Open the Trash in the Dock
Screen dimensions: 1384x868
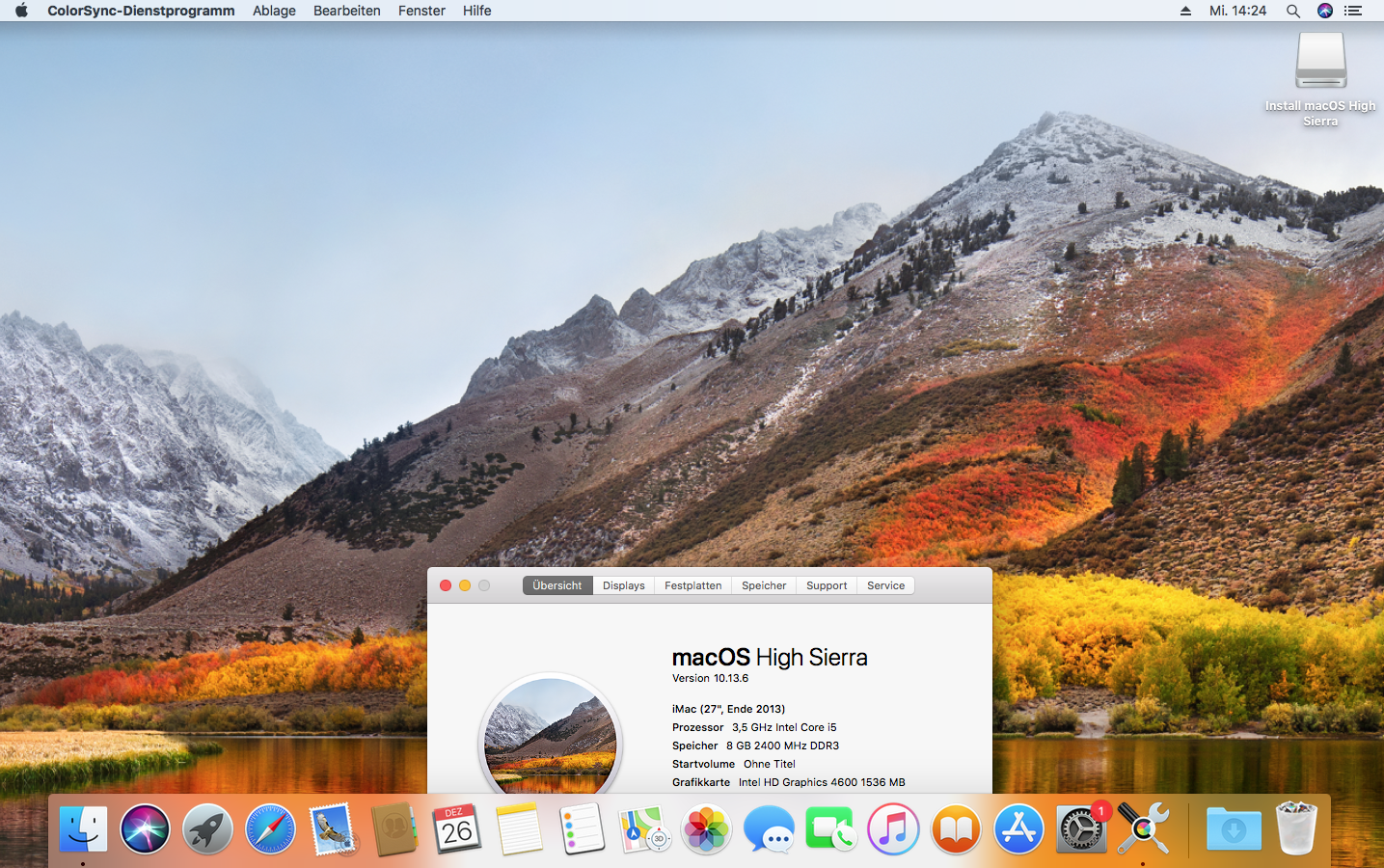point(1296,829)
